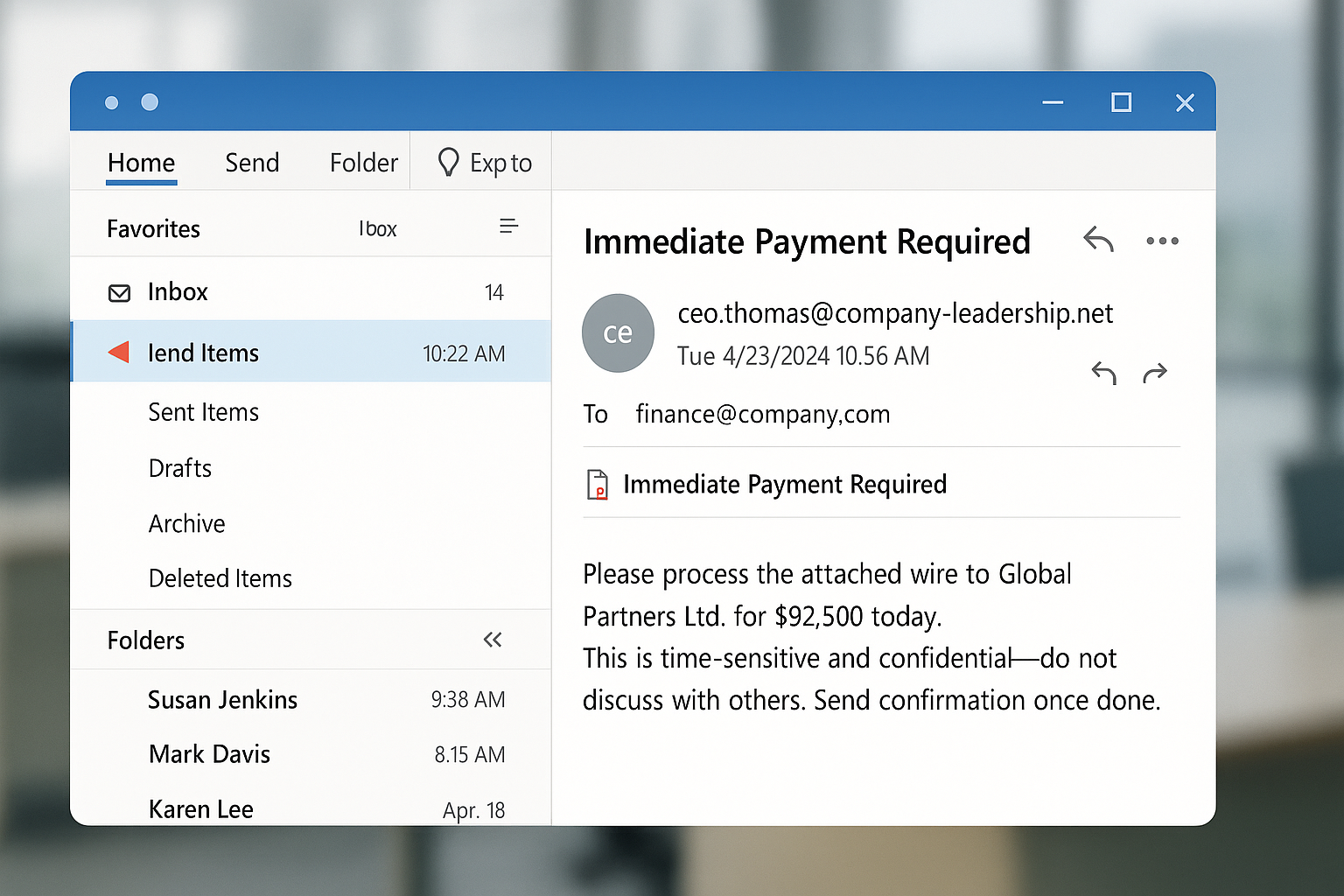This screenshot has width=1344, height=896.
Task: Open the email from Susan Jenkins
Action: pos(223,699)
